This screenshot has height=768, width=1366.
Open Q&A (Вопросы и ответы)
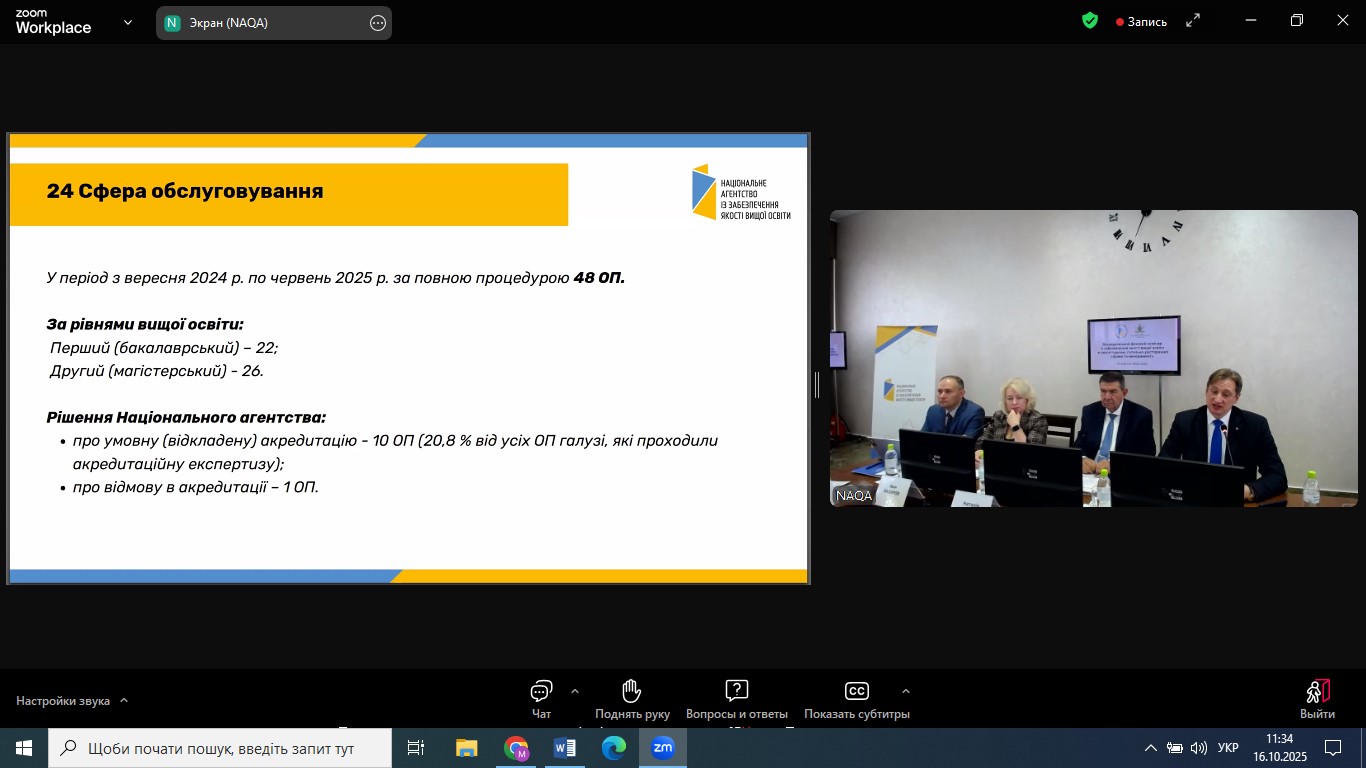point(736,692)
